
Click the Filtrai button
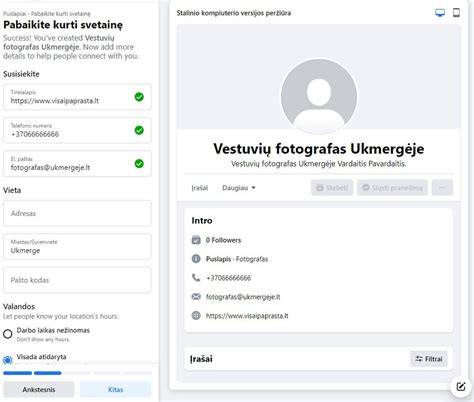(x=429, y=359)
